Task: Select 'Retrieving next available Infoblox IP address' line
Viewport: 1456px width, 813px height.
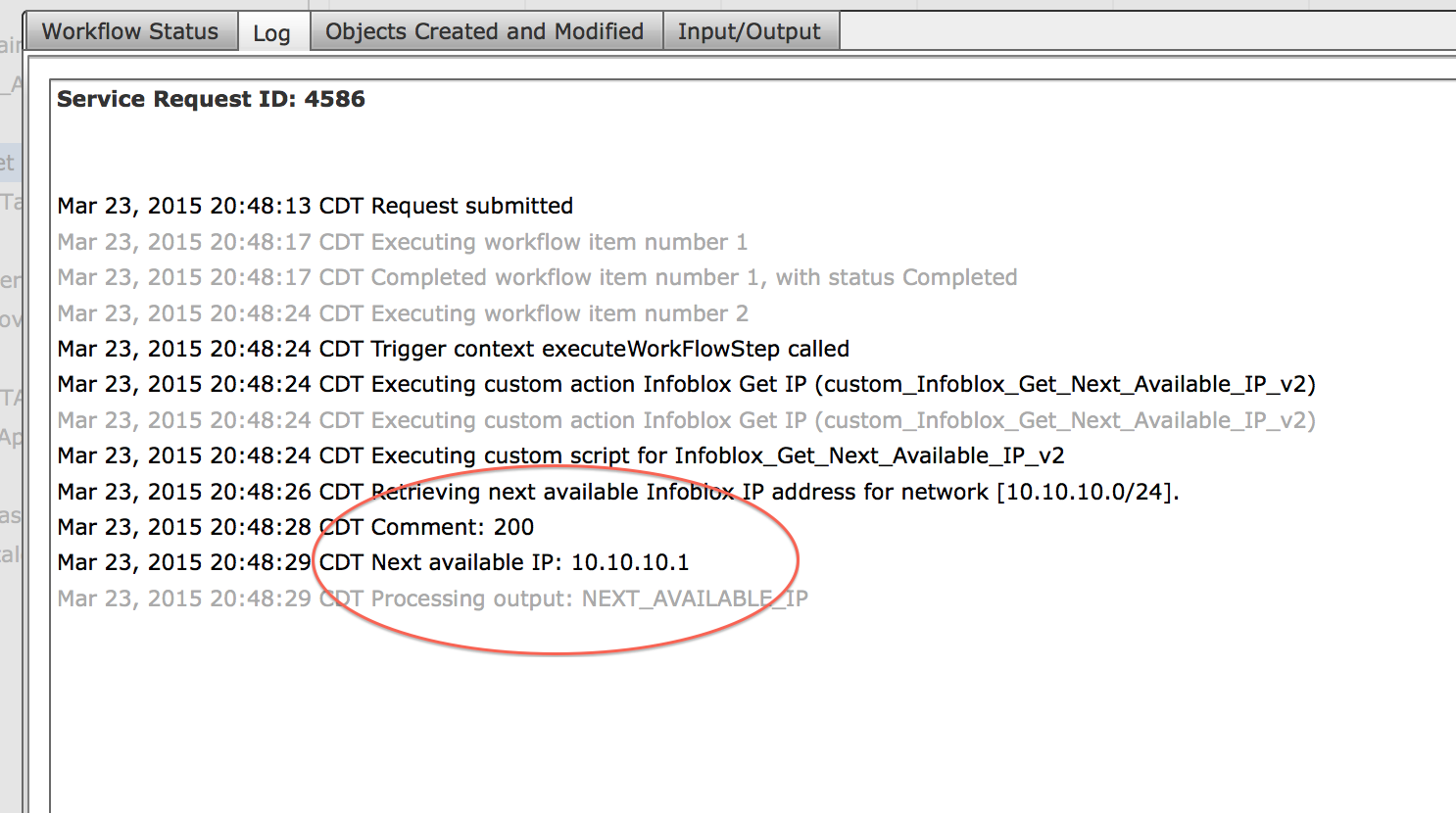Action: 618,492
